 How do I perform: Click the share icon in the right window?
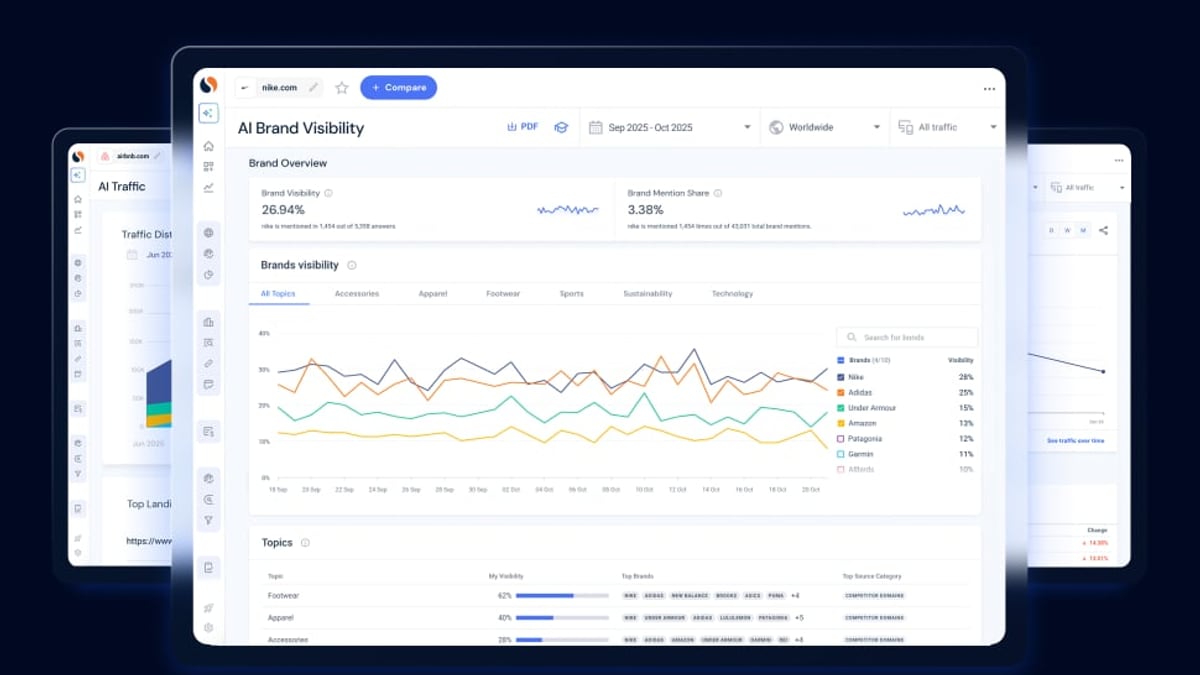(1104, 231)
